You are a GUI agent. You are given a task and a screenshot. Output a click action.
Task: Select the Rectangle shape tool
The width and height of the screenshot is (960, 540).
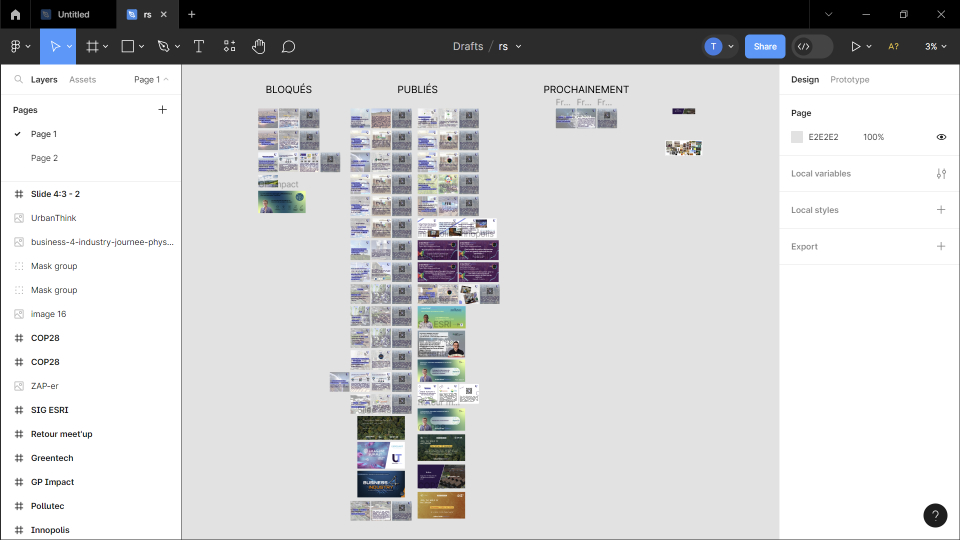128,46
